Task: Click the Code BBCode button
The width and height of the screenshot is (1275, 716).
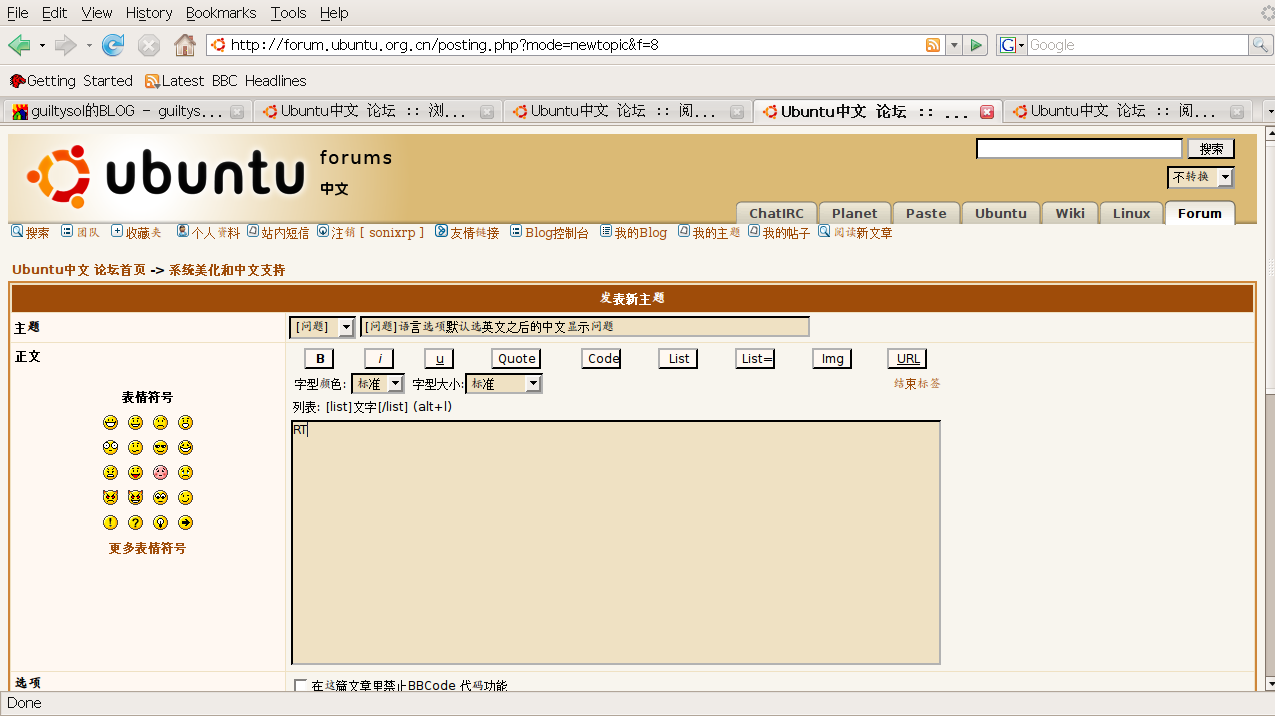Action: click(x=603, y=359)
